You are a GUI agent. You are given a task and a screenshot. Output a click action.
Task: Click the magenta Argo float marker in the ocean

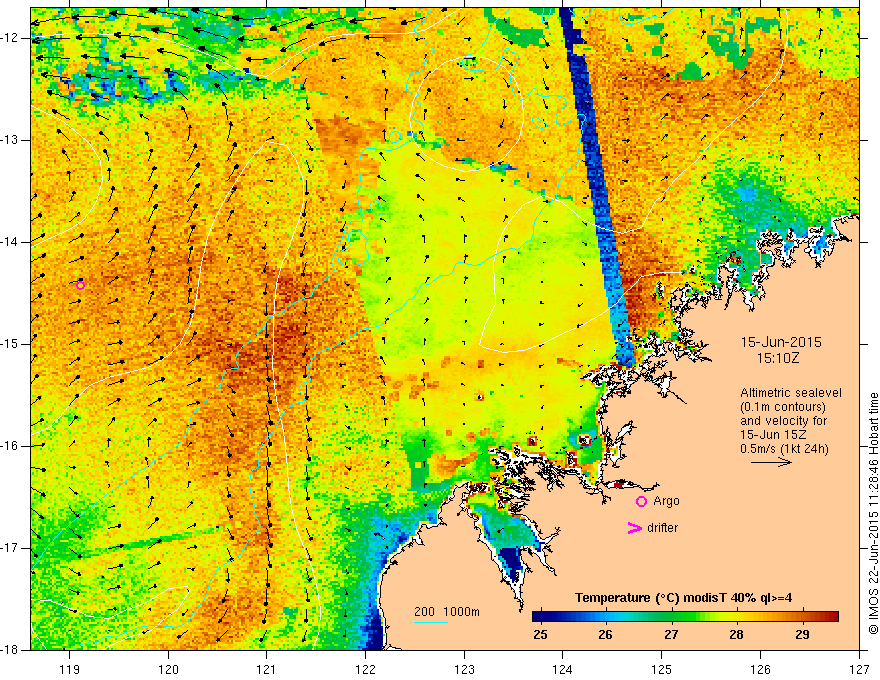pos(80,285)
